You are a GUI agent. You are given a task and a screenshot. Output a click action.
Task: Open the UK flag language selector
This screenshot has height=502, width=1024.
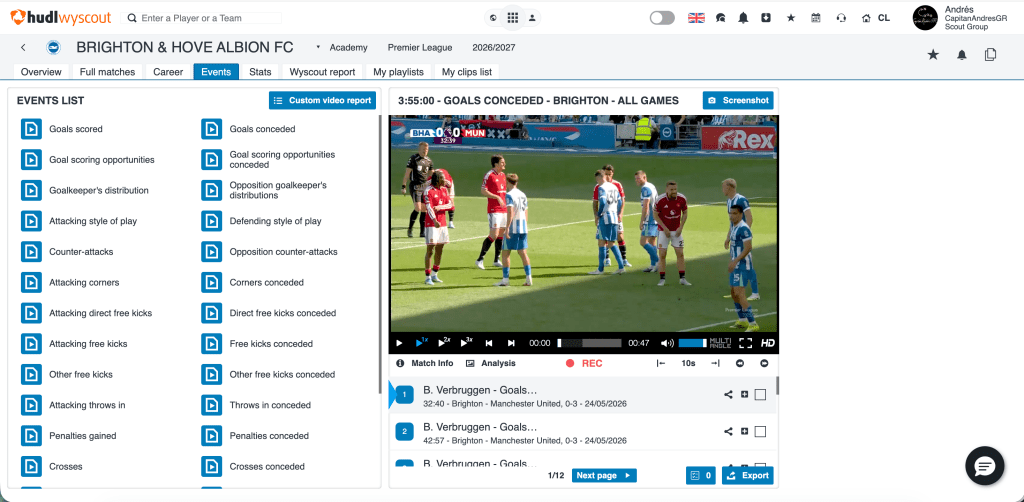[696, 18]
